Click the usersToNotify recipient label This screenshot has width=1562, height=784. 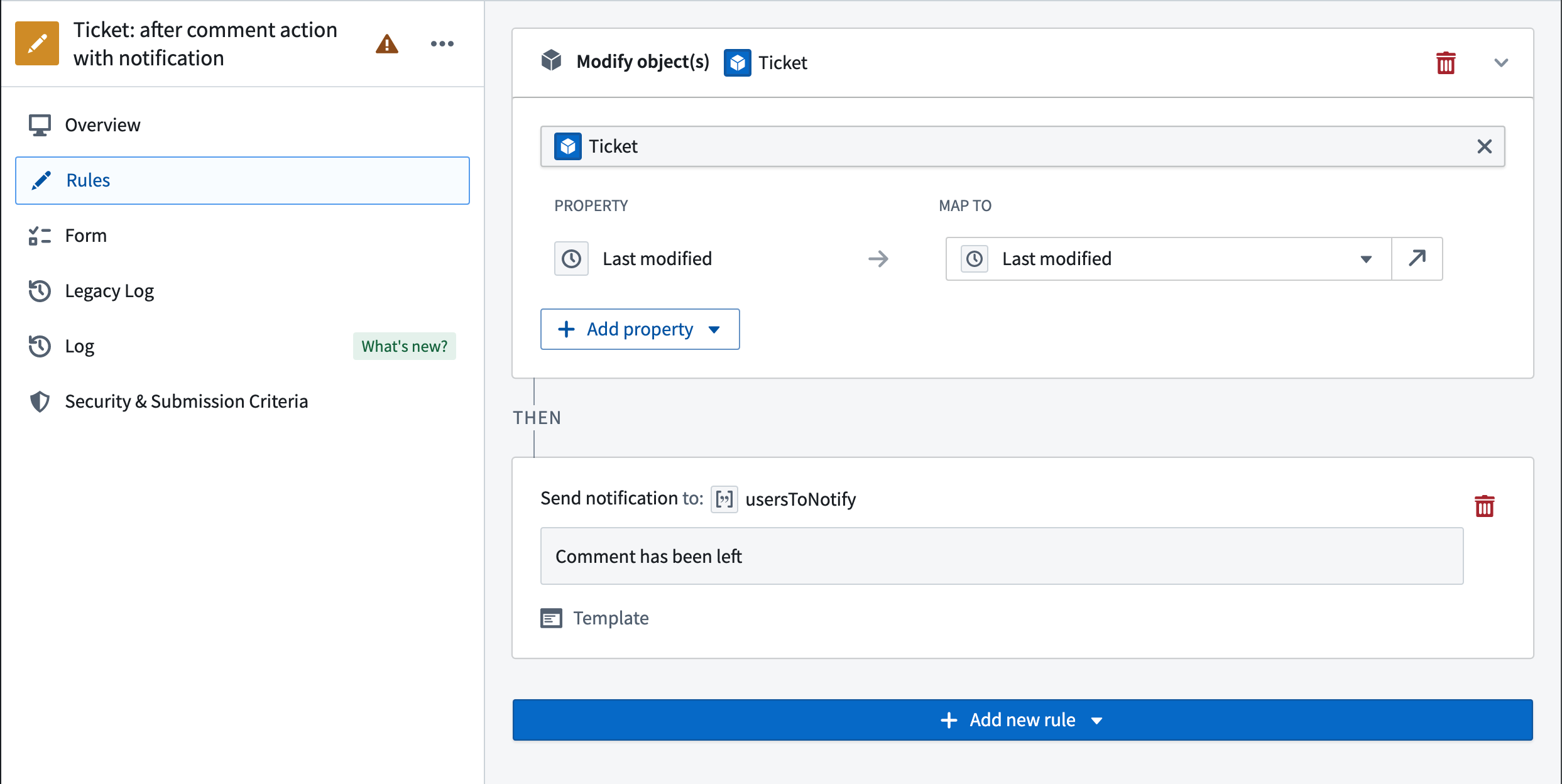point(800,499)
